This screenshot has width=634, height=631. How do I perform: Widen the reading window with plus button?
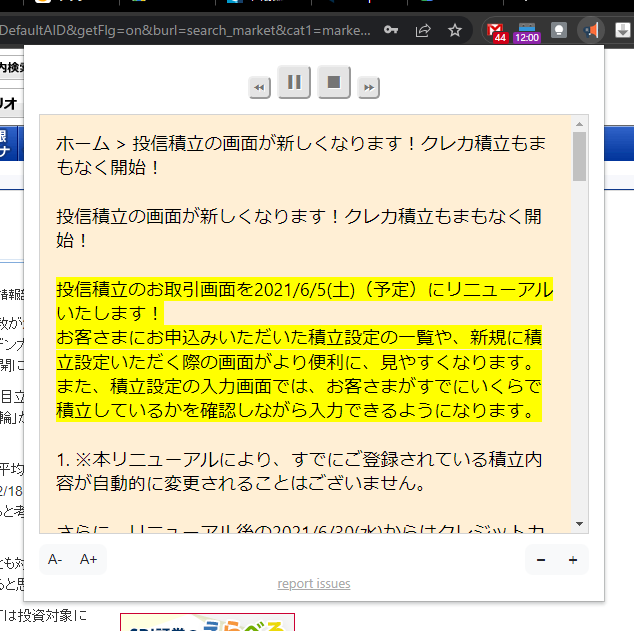573,560
